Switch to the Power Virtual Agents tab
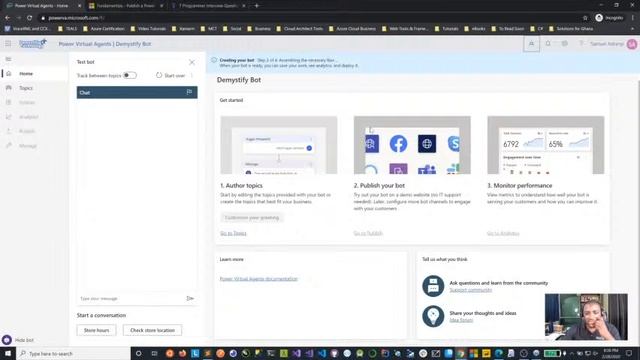Screen dimensions: 640x360 (43, 6)
